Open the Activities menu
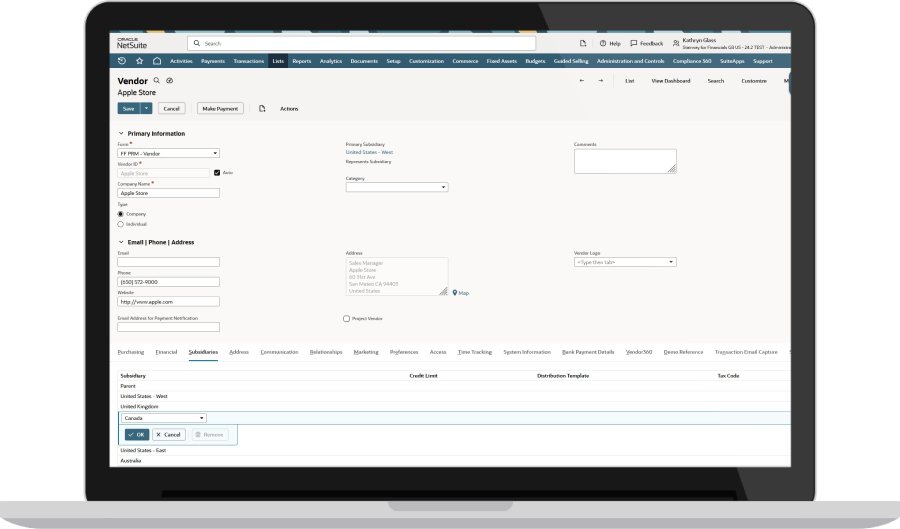This screenshot has height=529, width=900. pyautogui.click(x=181, y=61)
